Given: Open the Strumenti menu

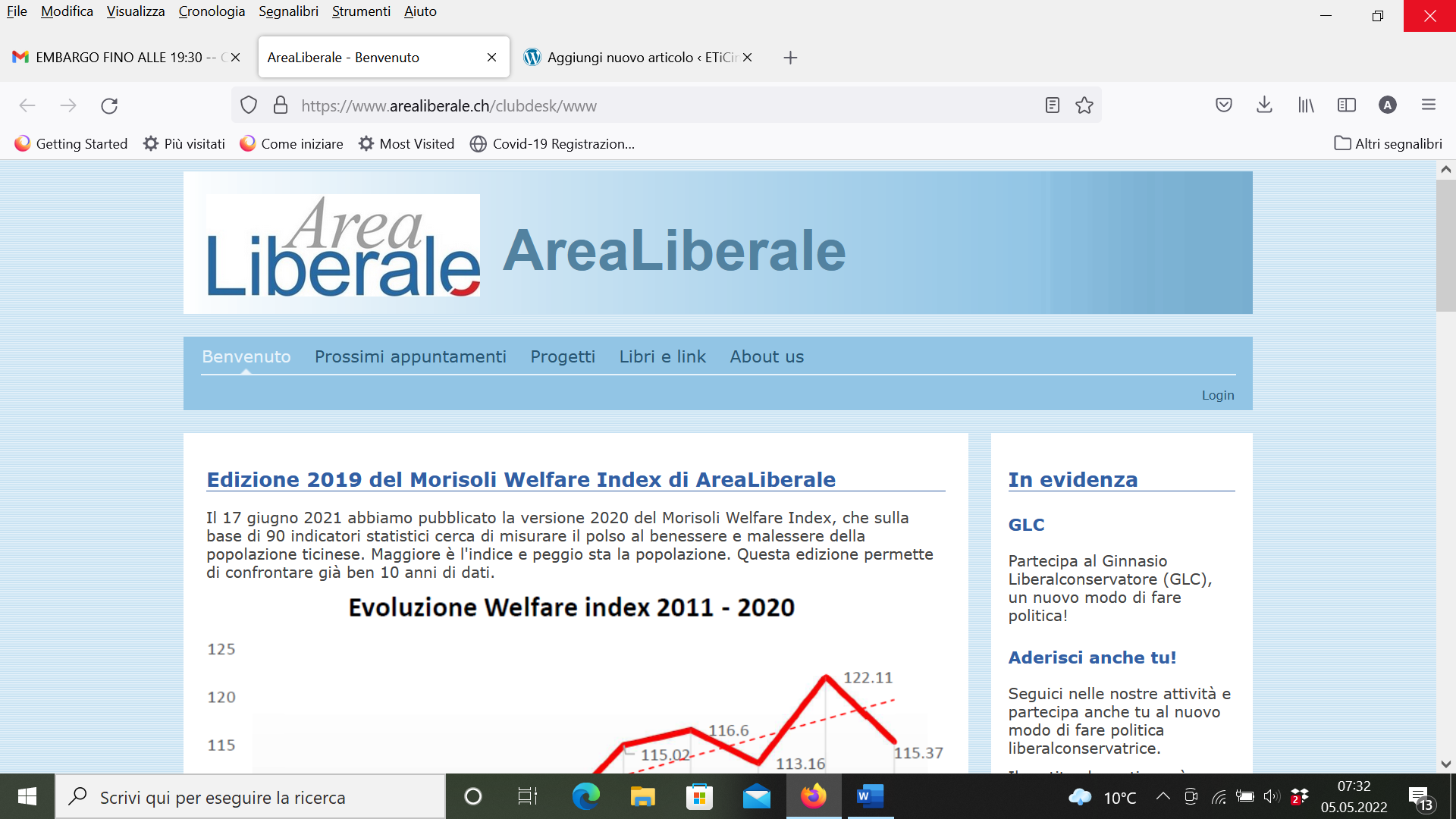Looking at the screenshot, I should (361, 11).
